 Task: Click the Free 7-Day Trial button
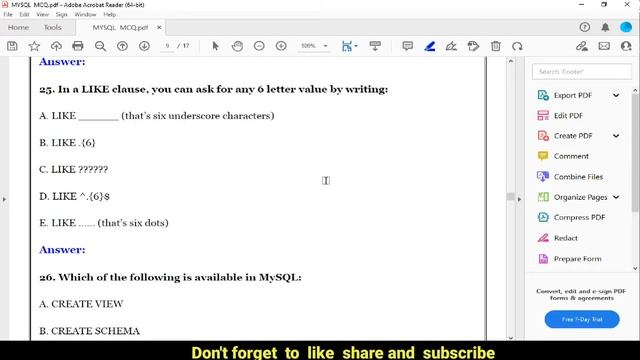pyautogui.click(x=582, y=319)
